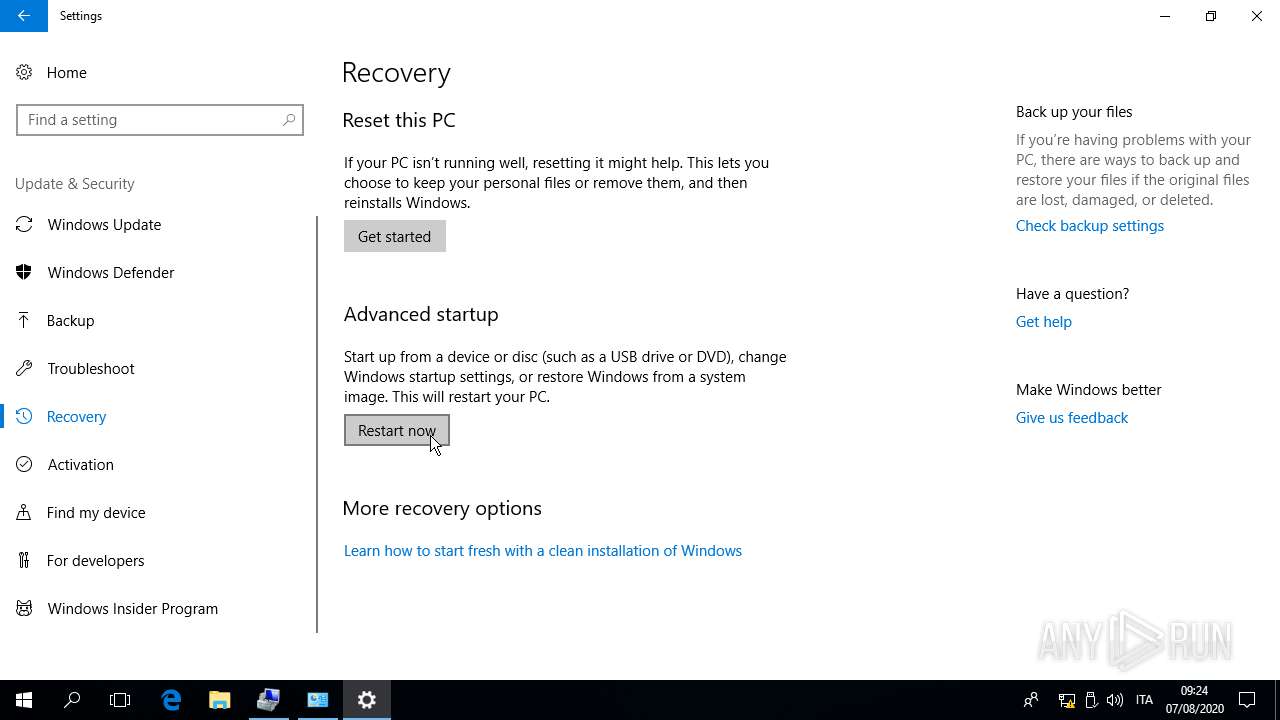
Task: Open File Explorer from taskbar
Action: pos(219,700)
